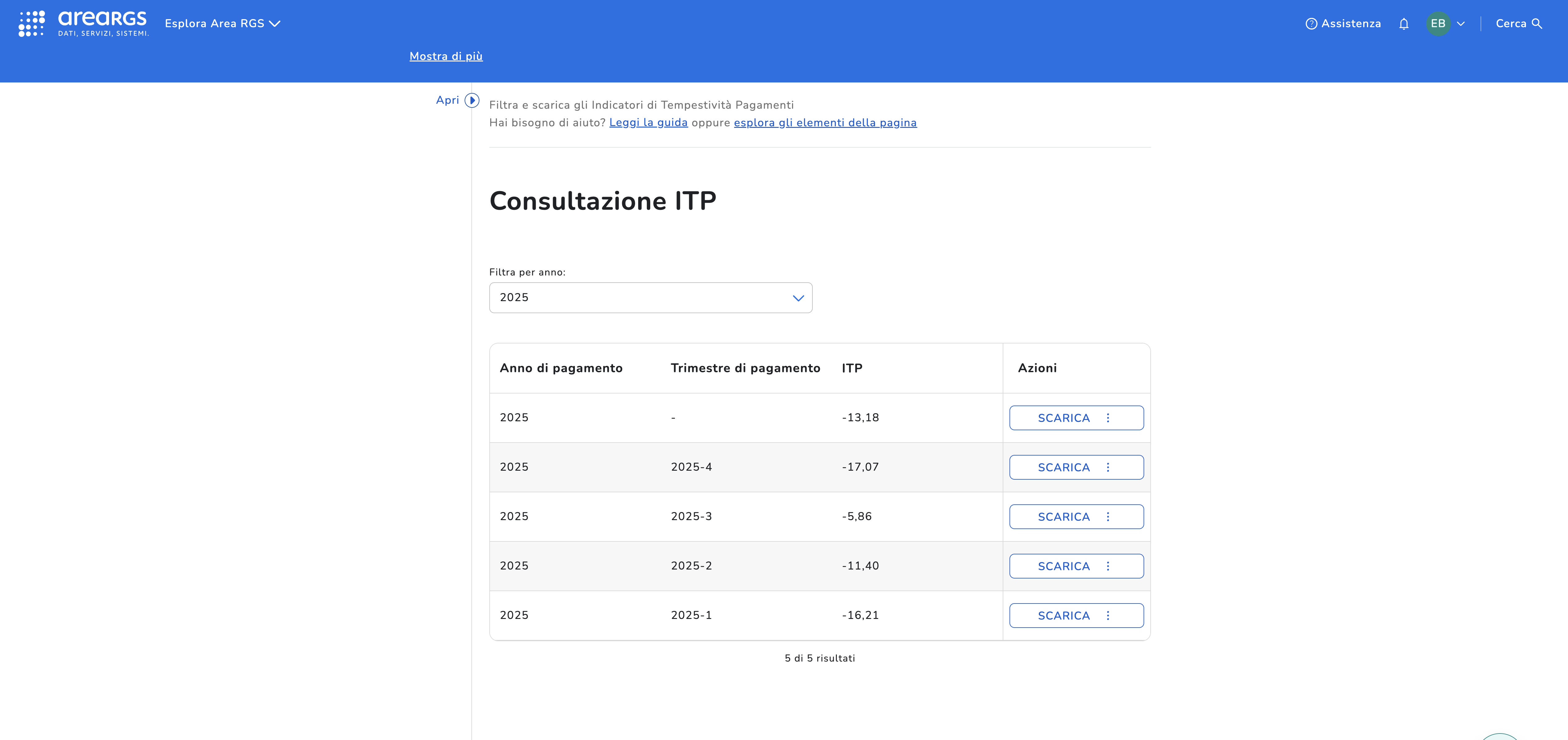This screenshot has height=740, width=1568.
Task: Open the Filtra per anno dropdown
Action: coord(651,298)
